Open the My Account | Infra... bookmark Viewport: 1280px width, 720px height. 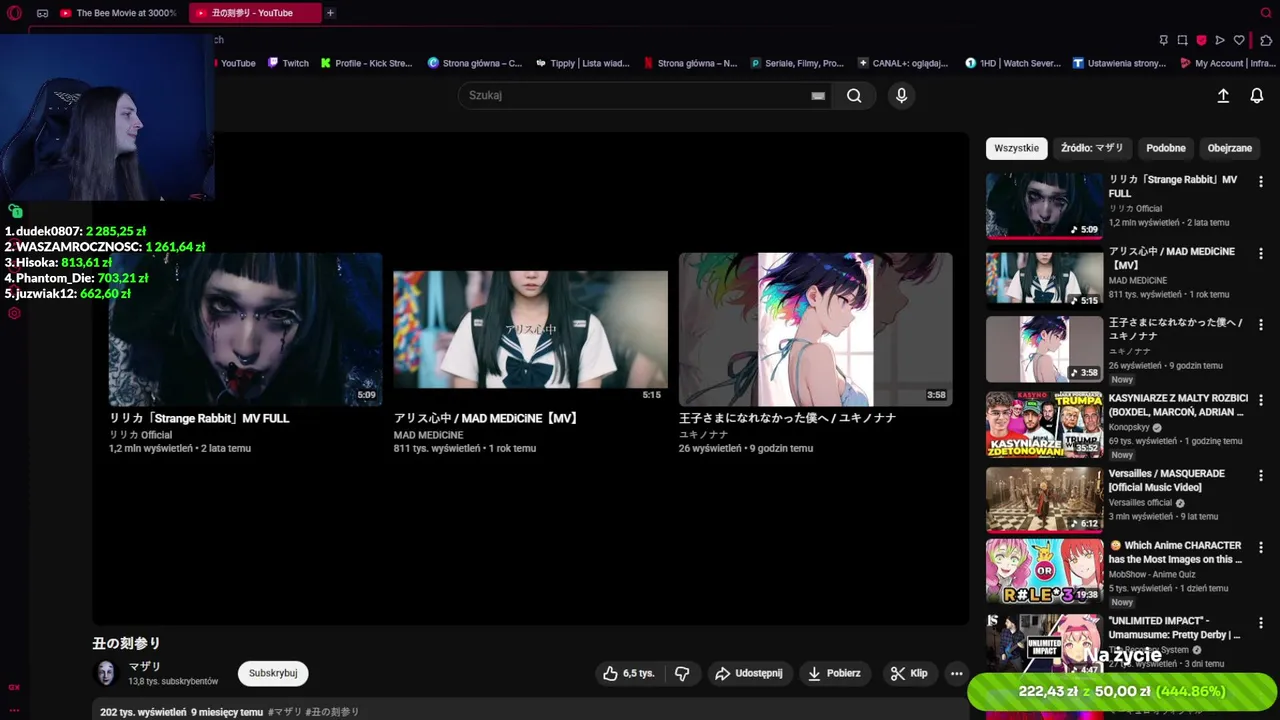tap(1226, 63)
